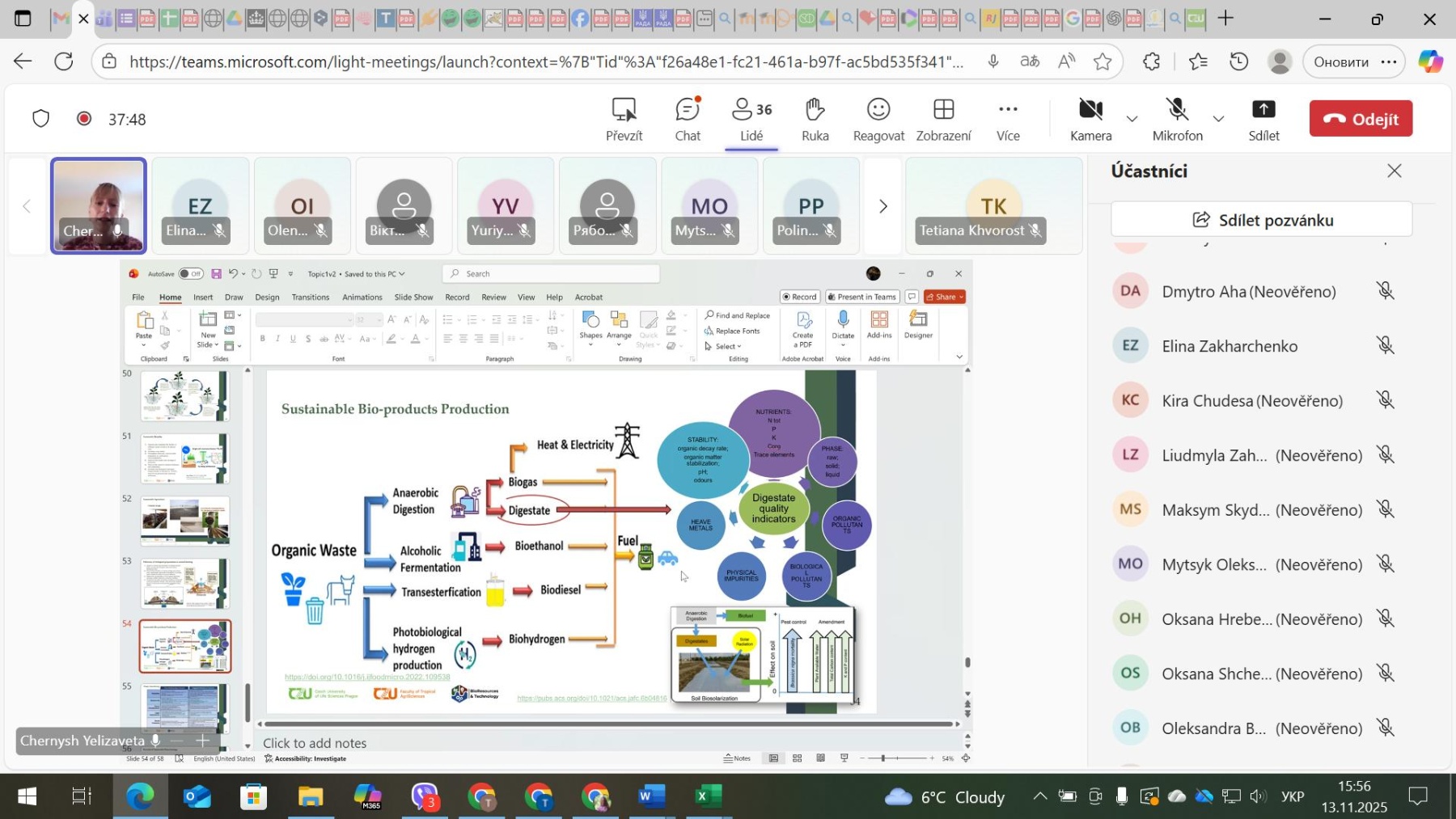The width and height of the screenshot is (1456, 819).
Task: Expand camera options dropdown arrow
Action: coord(1132,120)
